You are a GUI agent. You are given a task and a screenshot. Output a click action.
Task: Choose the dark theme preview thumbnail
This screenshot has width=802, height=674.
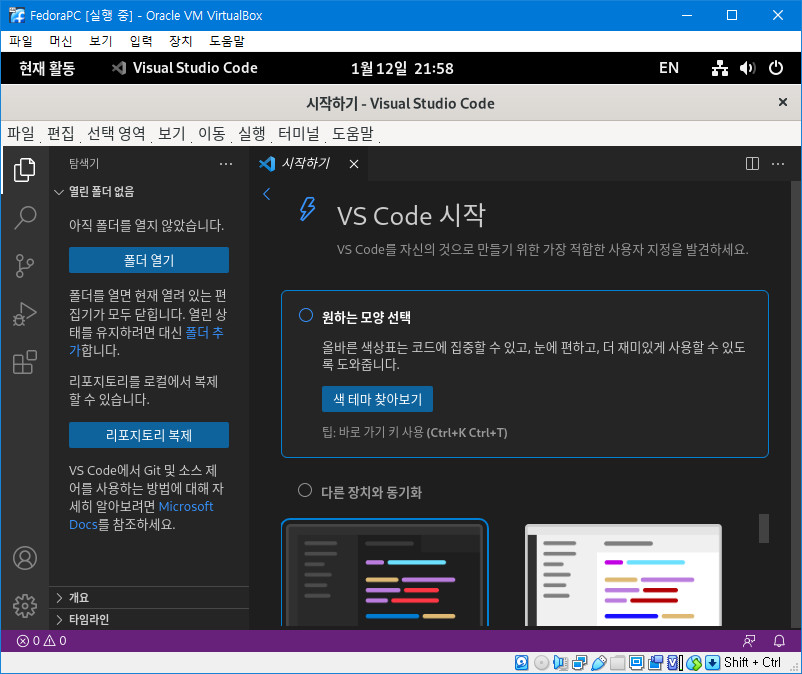click(x=385, y=573)
